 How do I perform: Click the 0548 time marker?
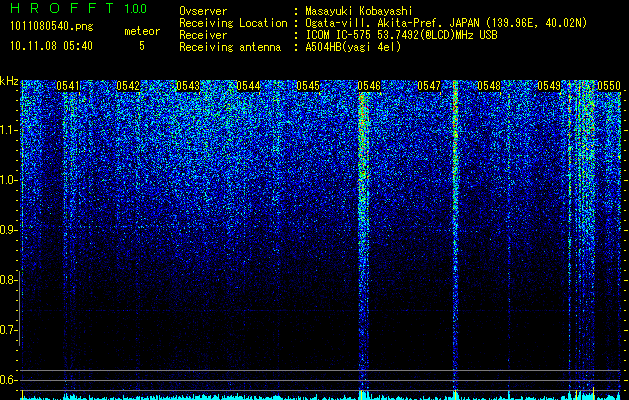tap(489, 86)
